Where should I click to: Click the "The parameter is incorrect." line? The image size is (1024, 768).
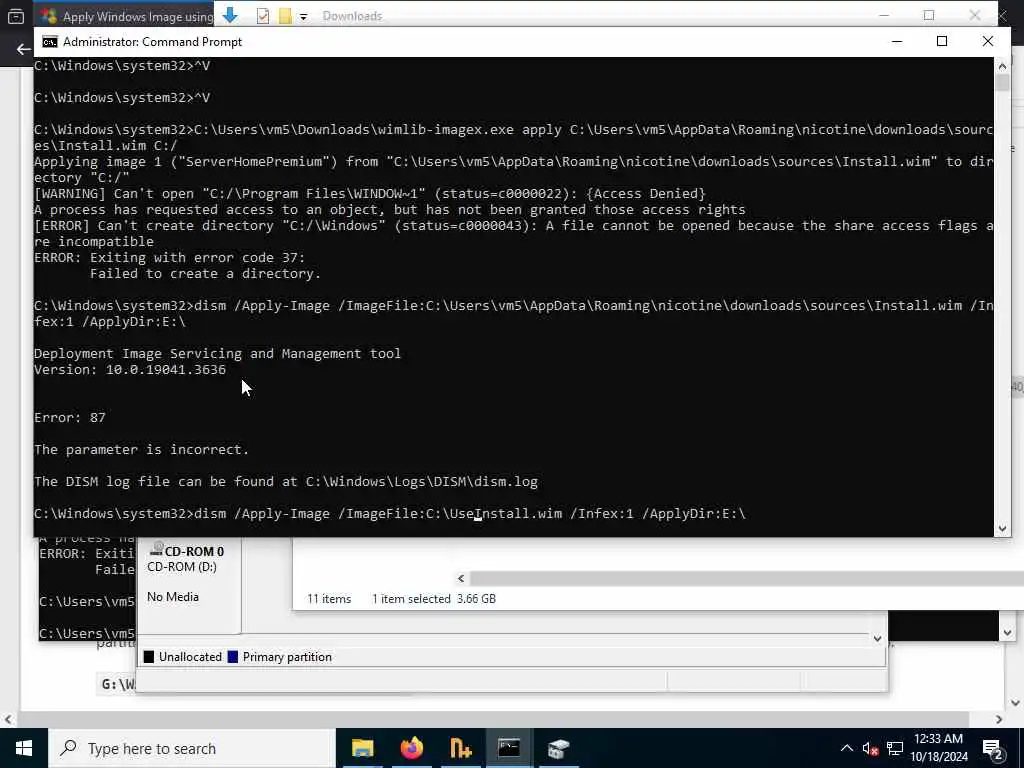click(141, 449)
